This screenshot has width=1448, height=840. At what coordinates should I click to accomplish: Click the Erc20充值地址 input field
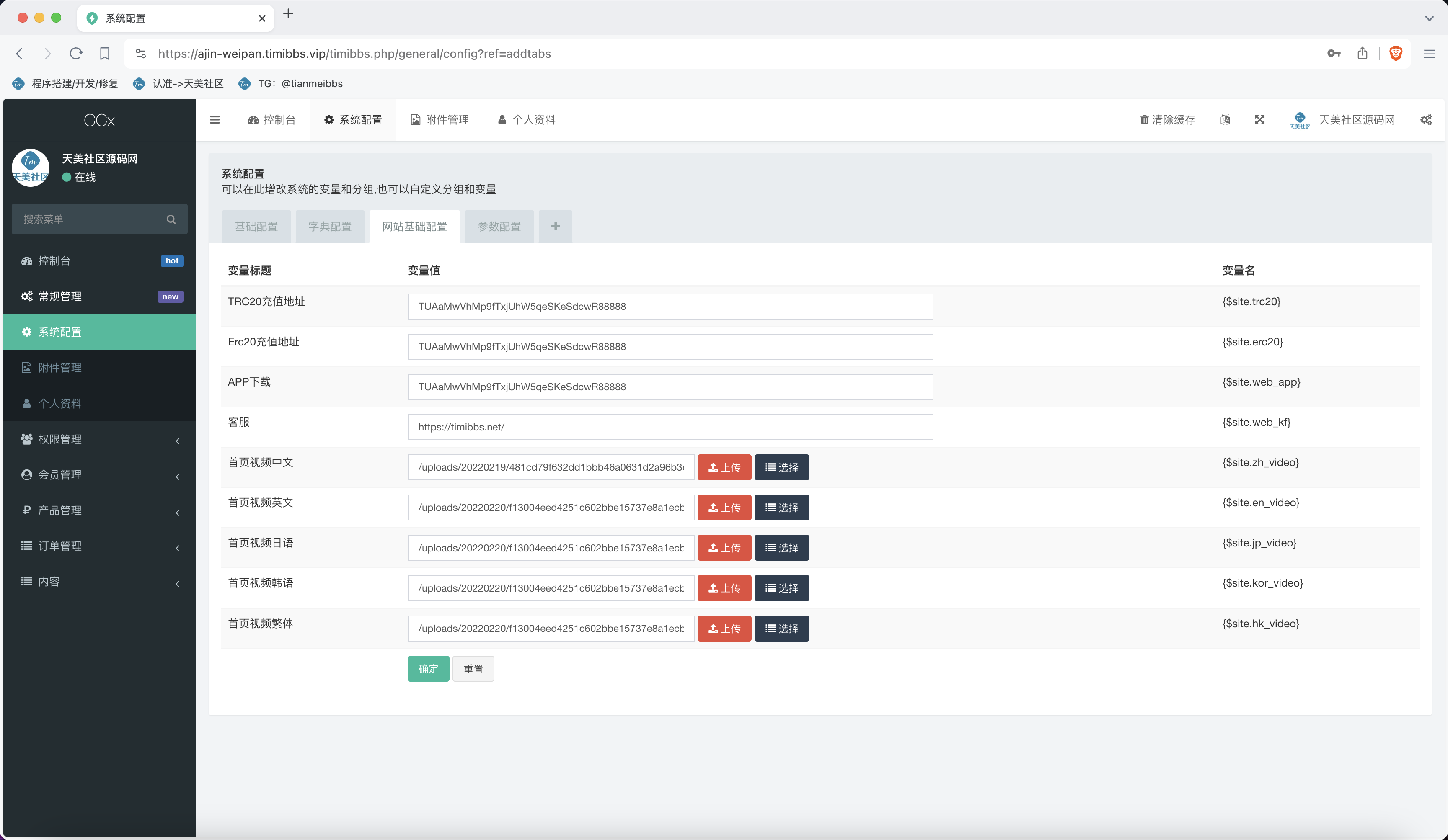click(670, 347)
